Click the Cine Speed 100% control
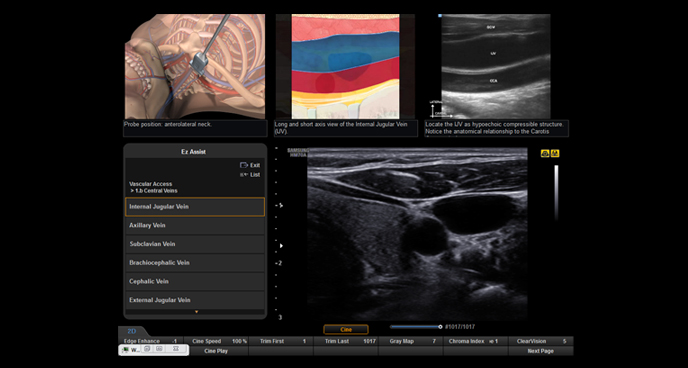This screenshot has height=368, width=688. click(216, 341)
